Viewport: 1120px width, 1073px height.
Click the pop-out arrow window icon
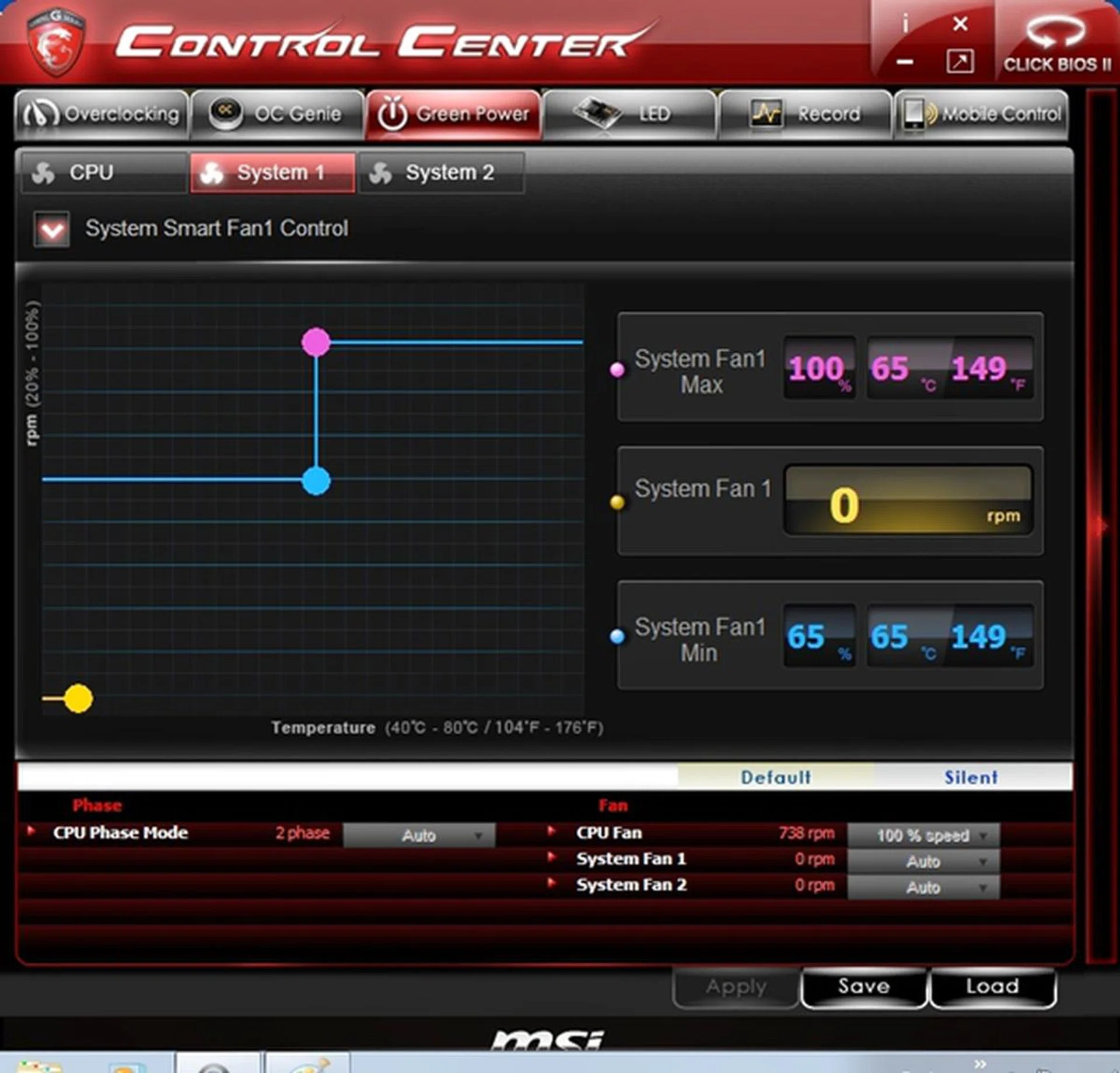coord(960,61)
